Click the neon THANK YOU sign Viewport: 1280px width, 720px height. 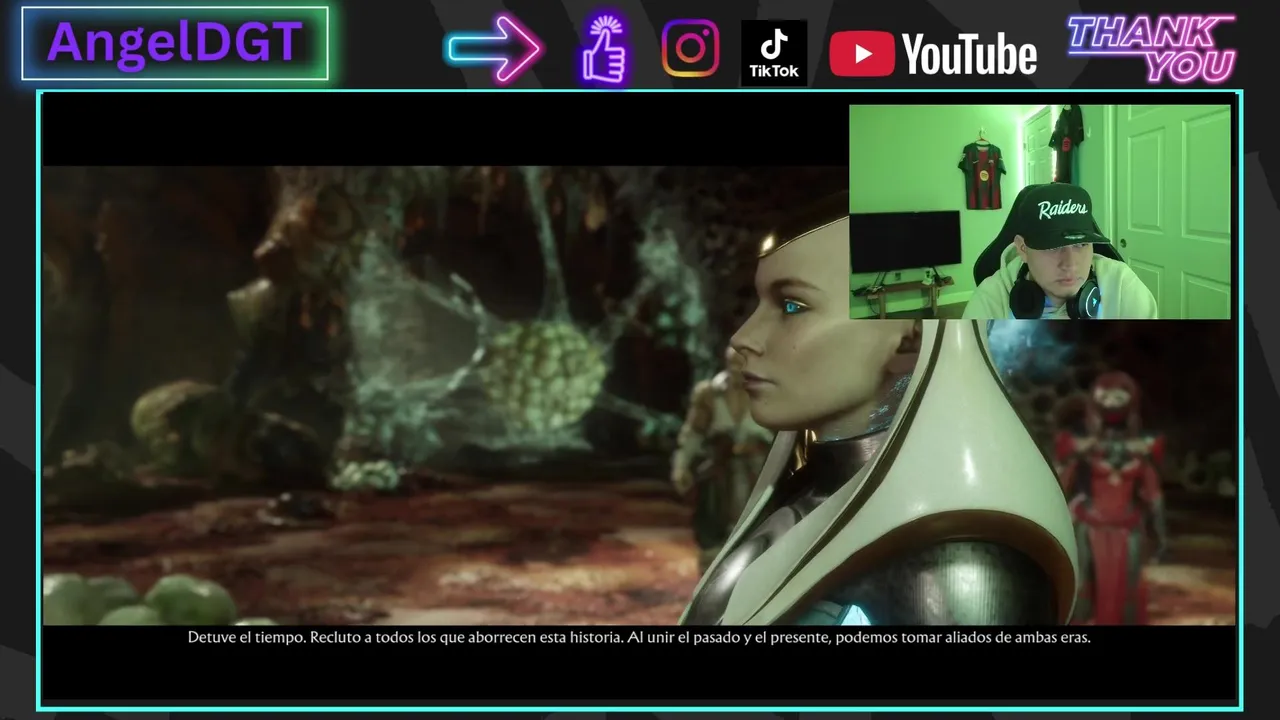(1152, 48)
